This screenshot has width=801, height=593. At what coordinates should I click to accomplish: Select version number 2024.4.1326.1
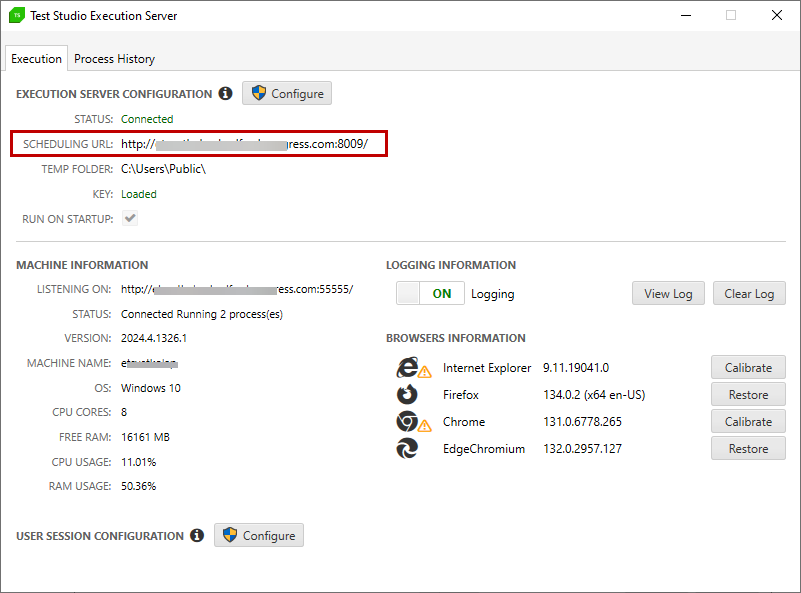[x=154, y=338]
